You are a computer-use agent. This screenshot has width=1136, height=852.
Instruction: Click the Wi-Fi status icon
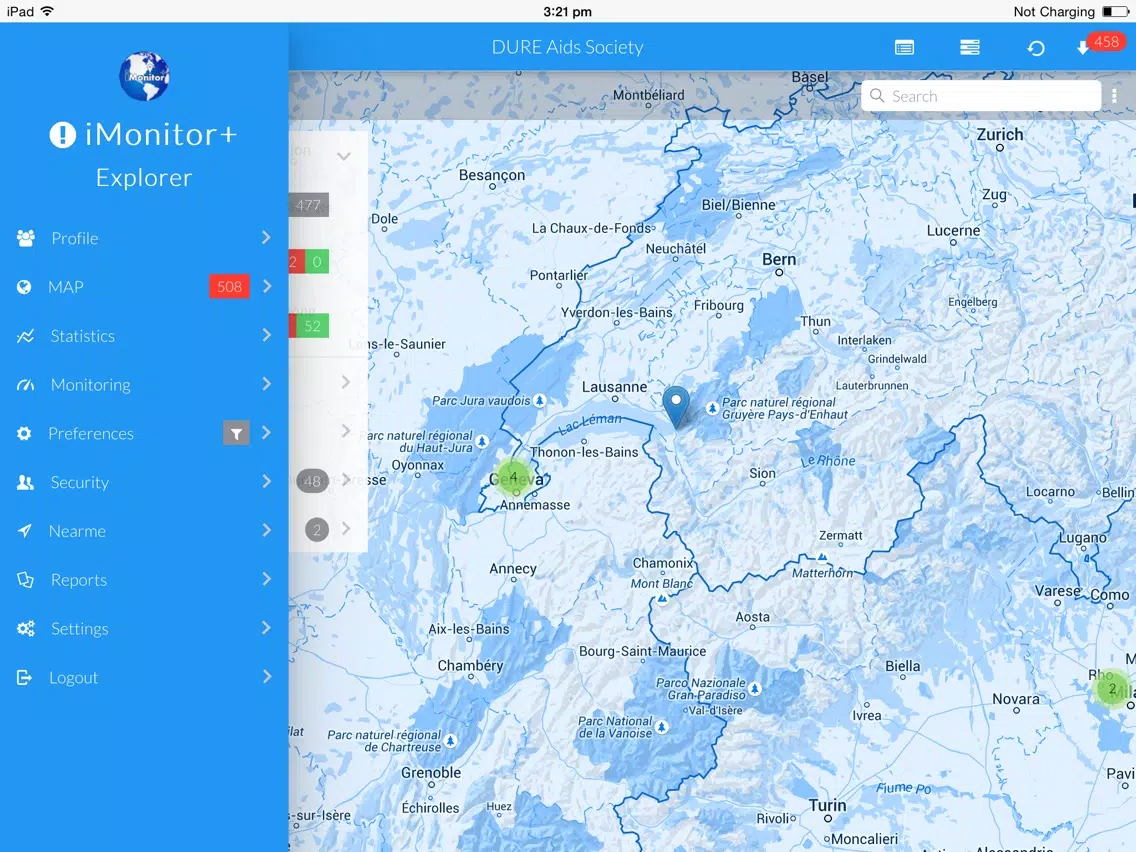[48, 11]
